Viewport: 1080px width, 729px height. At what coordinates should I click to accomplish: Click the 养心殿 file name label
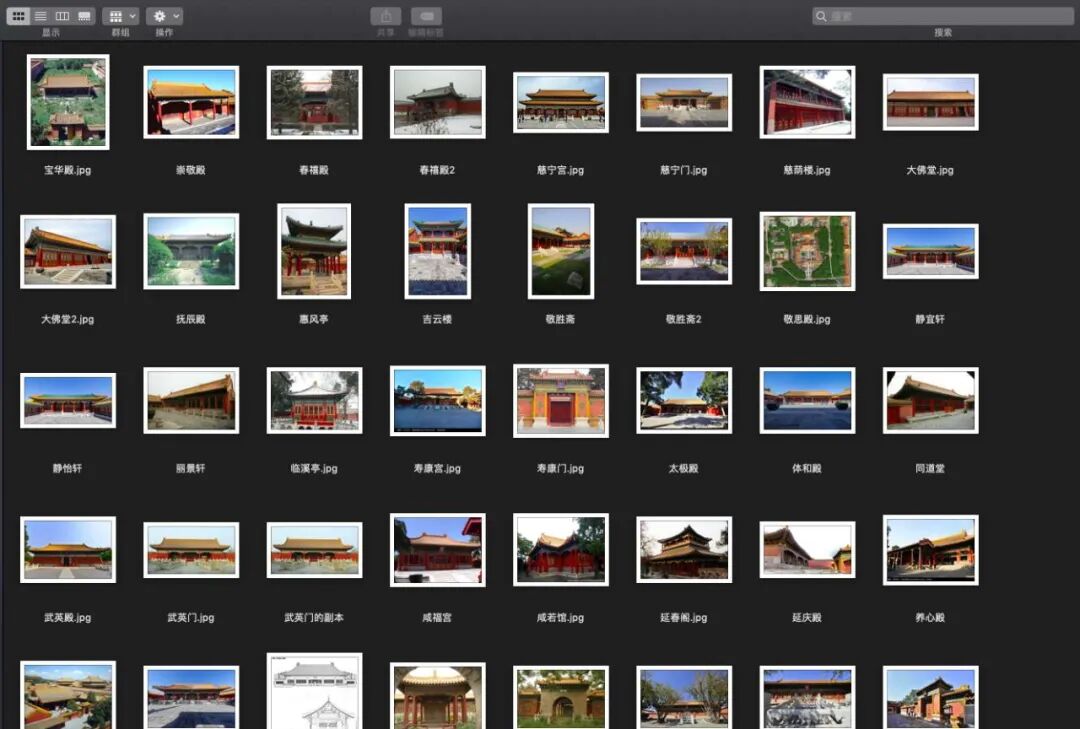pos(930,617)
